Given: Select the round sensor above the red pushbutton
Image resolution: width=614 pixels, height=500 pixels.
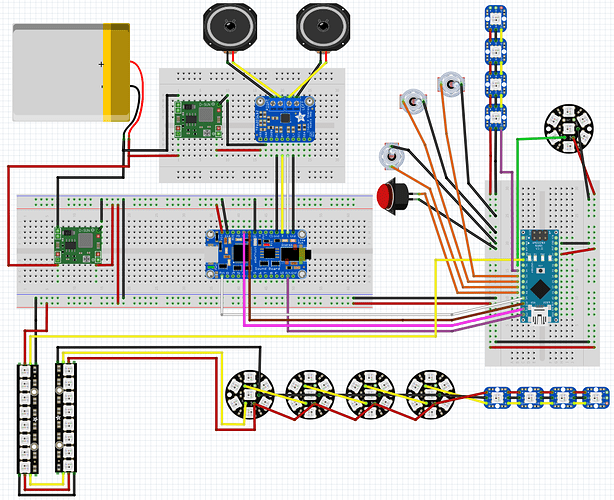Looking at the screenshot, I should pyautogui.click(x=392, y=156).
